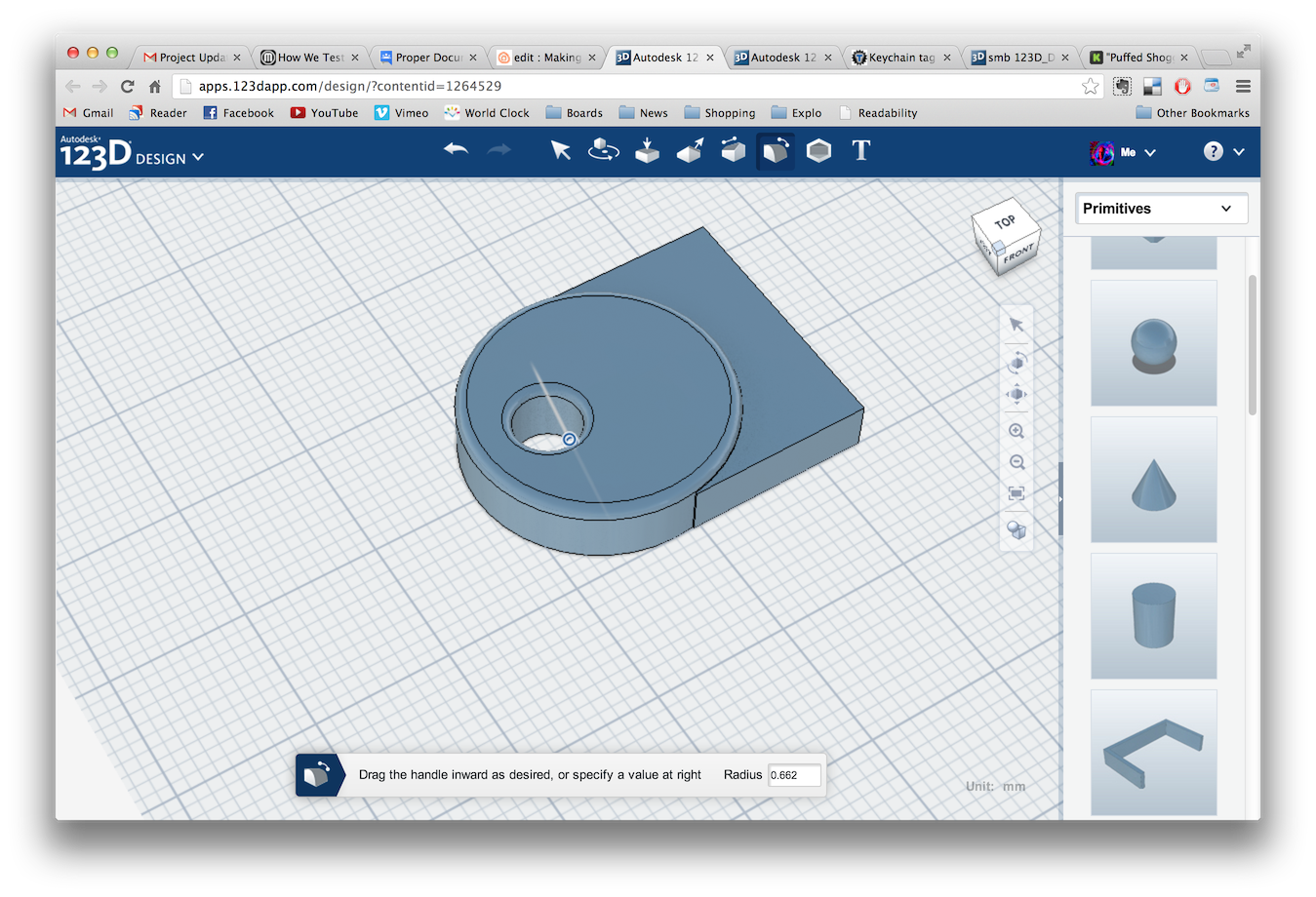The width and height of the screenshot is (1316, 897).
Task: Open the Explo bookmarks folder
Action: [796, 113]
